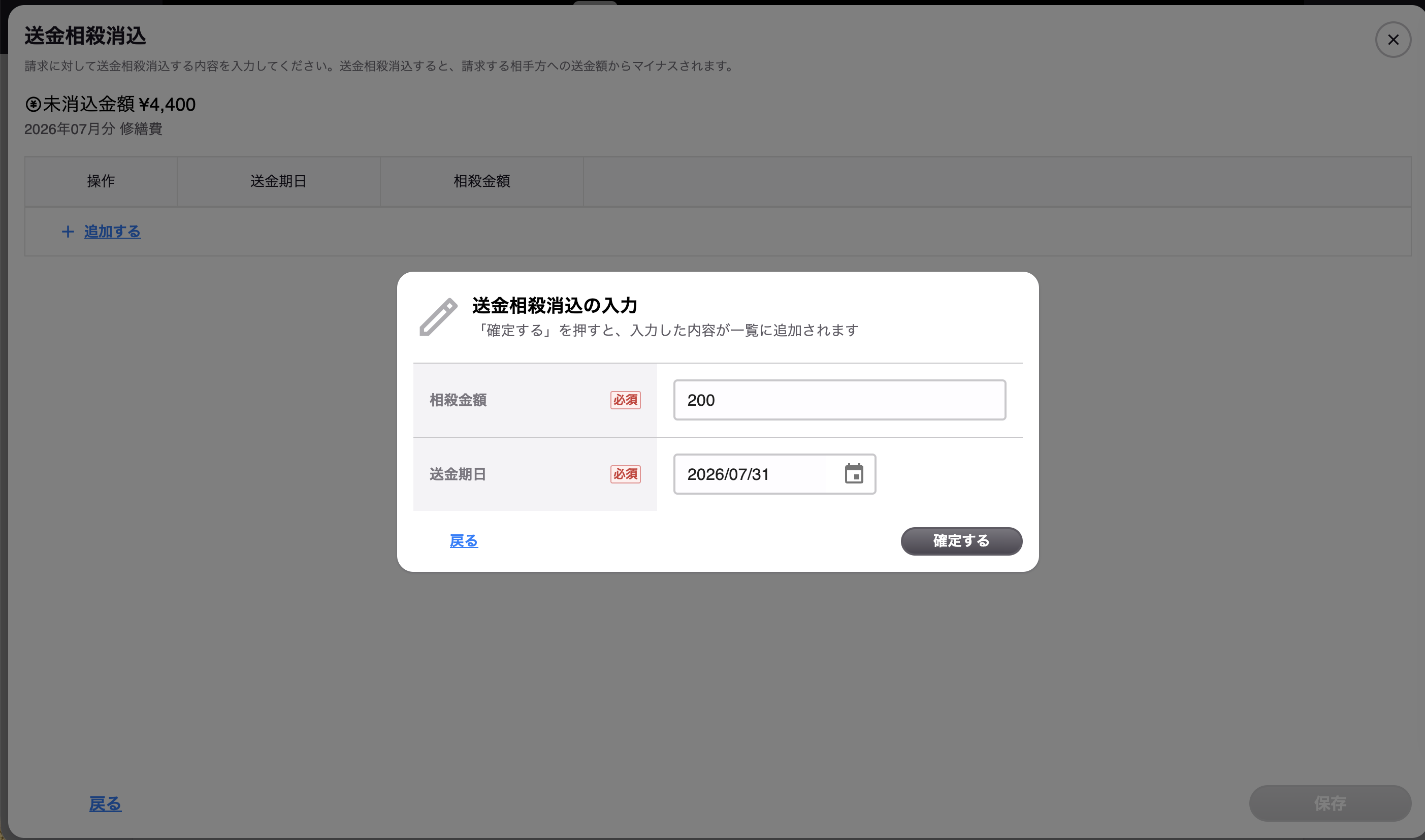This screenshot has height=840, width=1425.
Task: Click the yen icon beside 未消込金額
Action: (34, 104)
